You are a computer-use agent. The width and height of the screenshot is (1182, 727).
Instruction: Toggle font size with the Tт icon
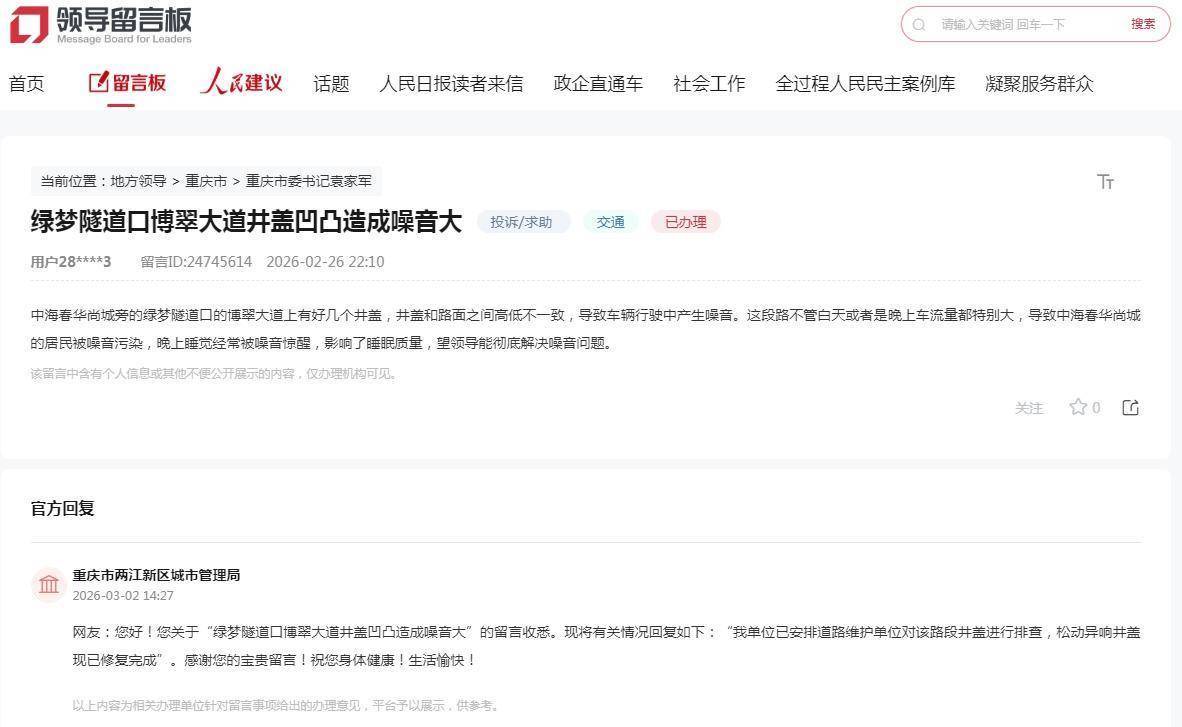coord(1105,181)
